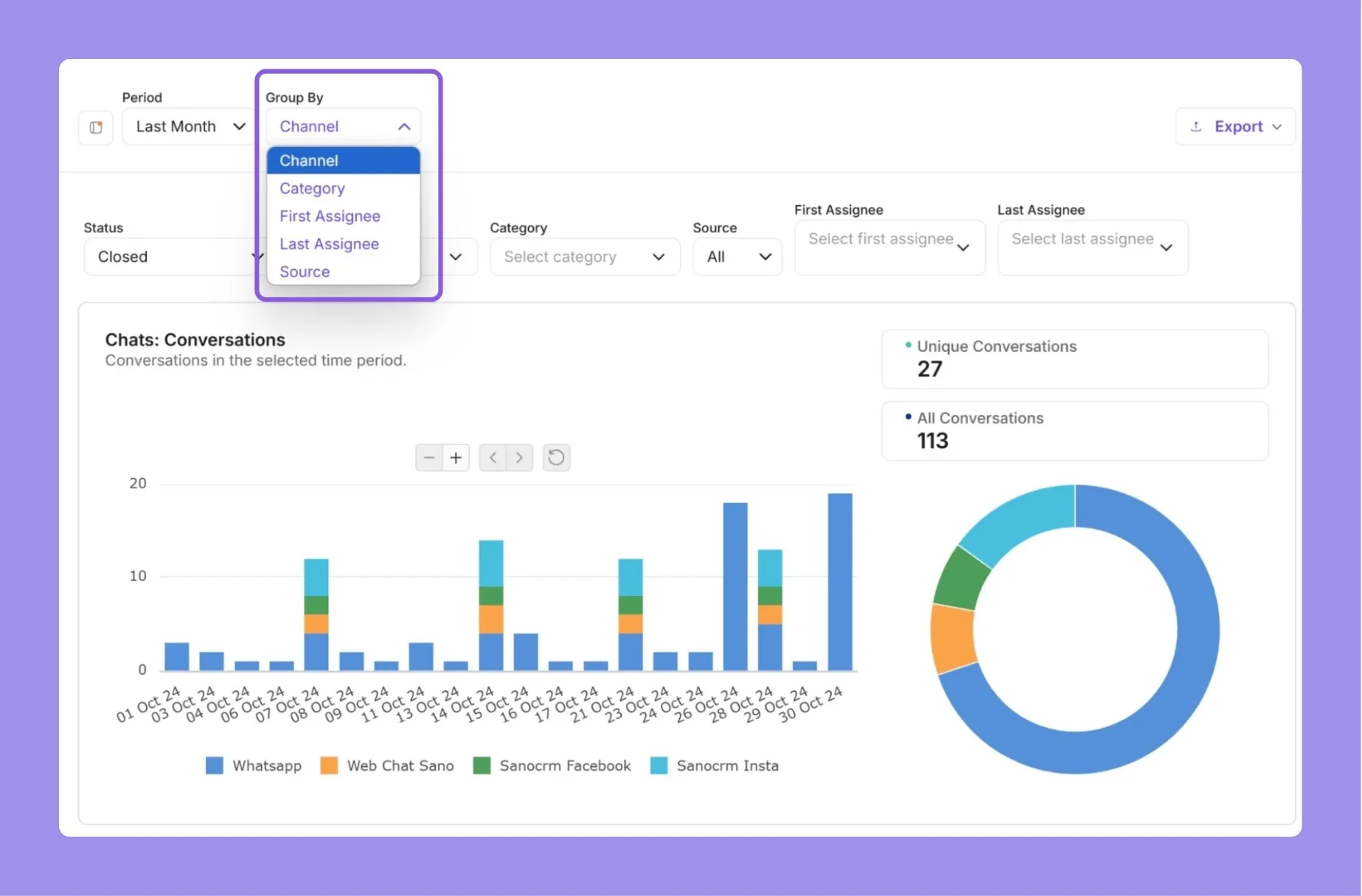Click the chart zoom in plus icon
Image resolution: width=1362 pixels, height=896 pixels.
click(456, 458)
